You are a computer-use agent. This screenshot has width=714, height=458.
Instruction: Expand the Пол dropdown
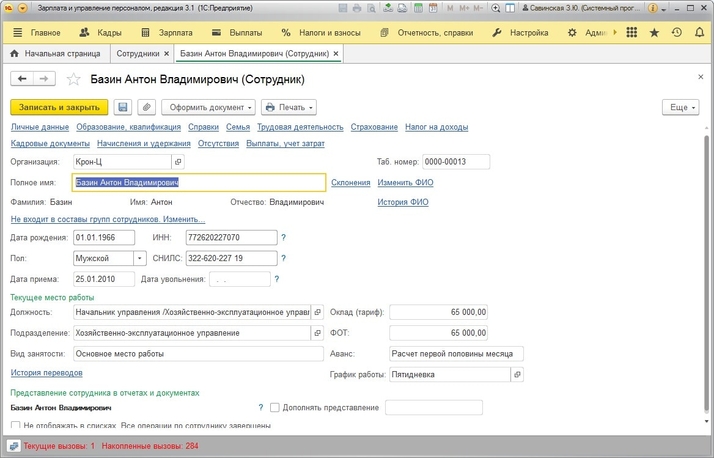tap(140, 258)
